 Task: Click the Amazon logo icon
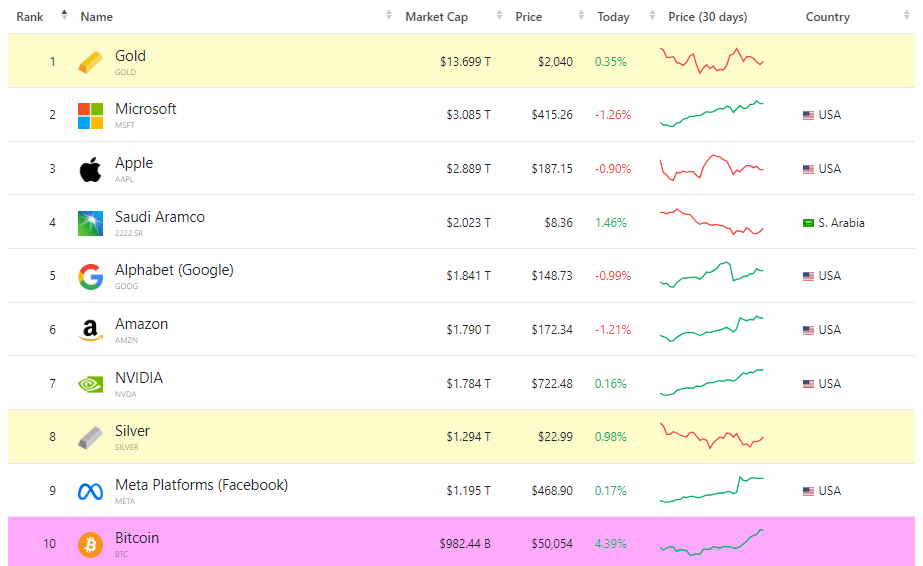click(91, 331)
